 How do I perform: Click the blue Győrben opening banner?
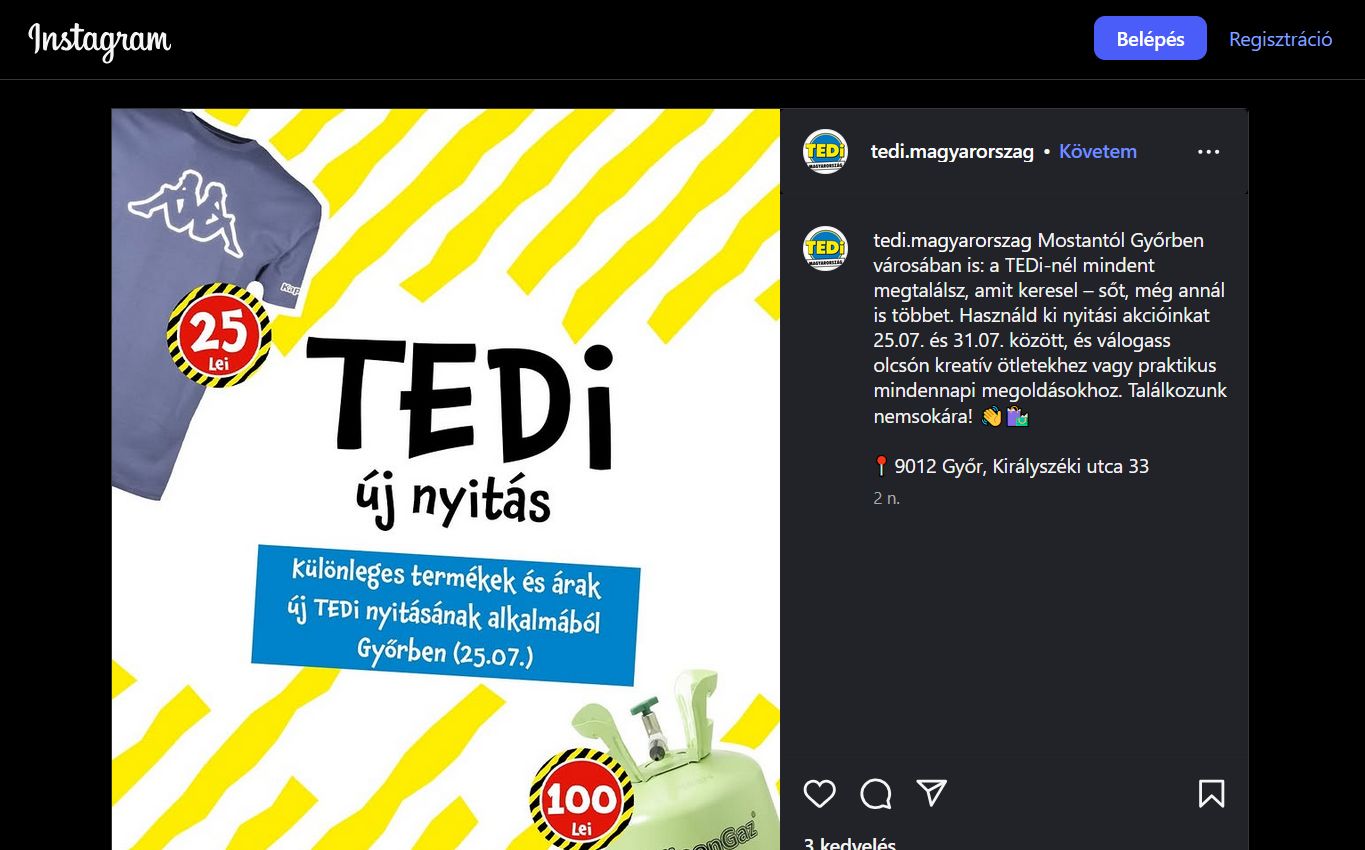(446, 616)
